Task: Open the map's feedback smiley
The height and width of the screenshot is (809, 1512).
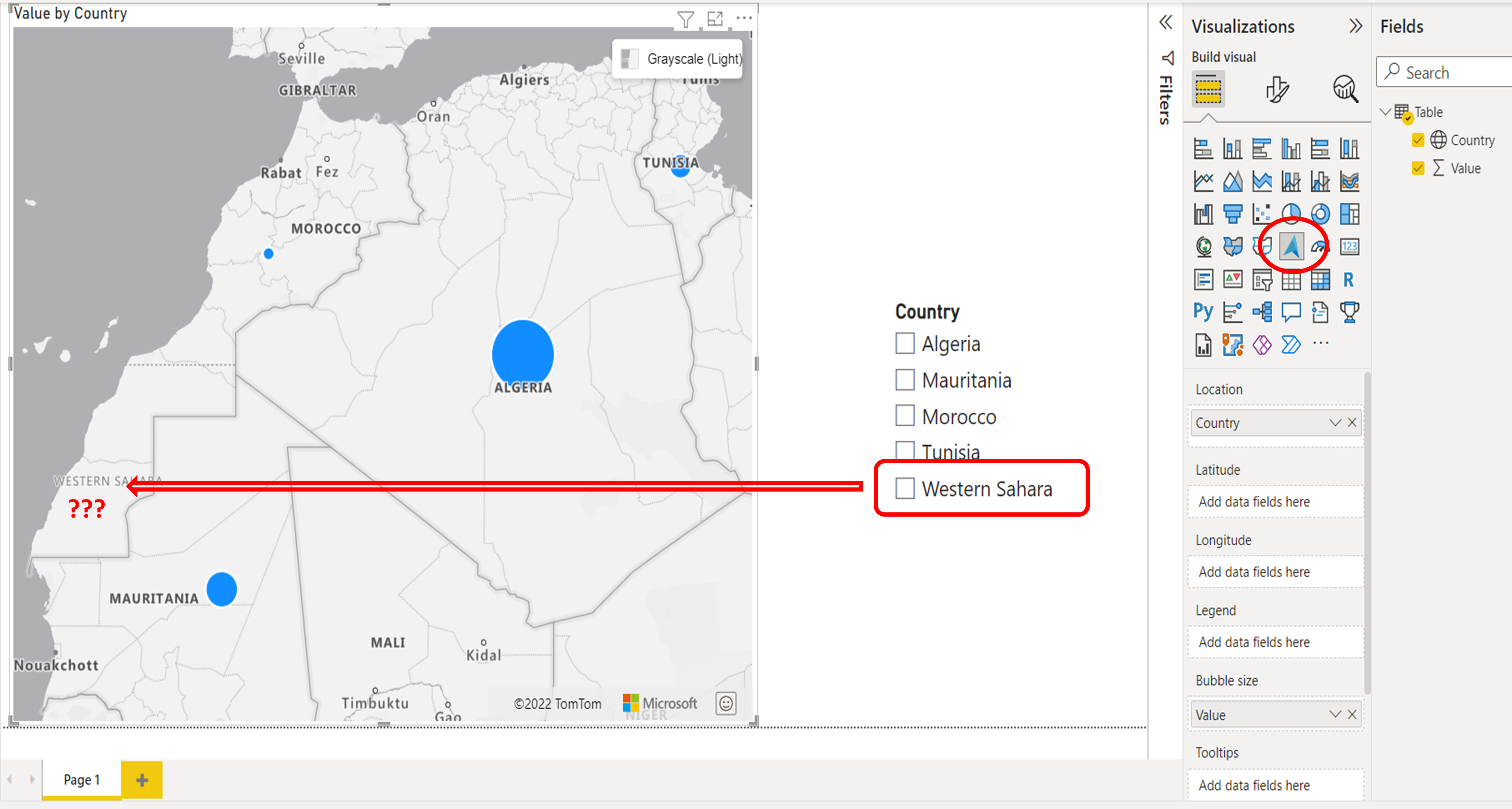Action: pos(726,703)
